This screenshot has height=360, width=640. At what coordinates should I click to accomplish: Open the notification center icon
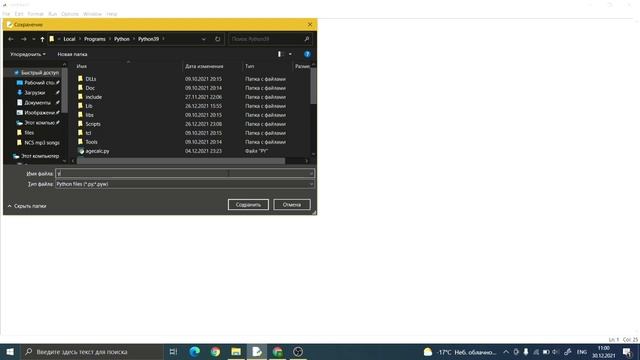627,352
